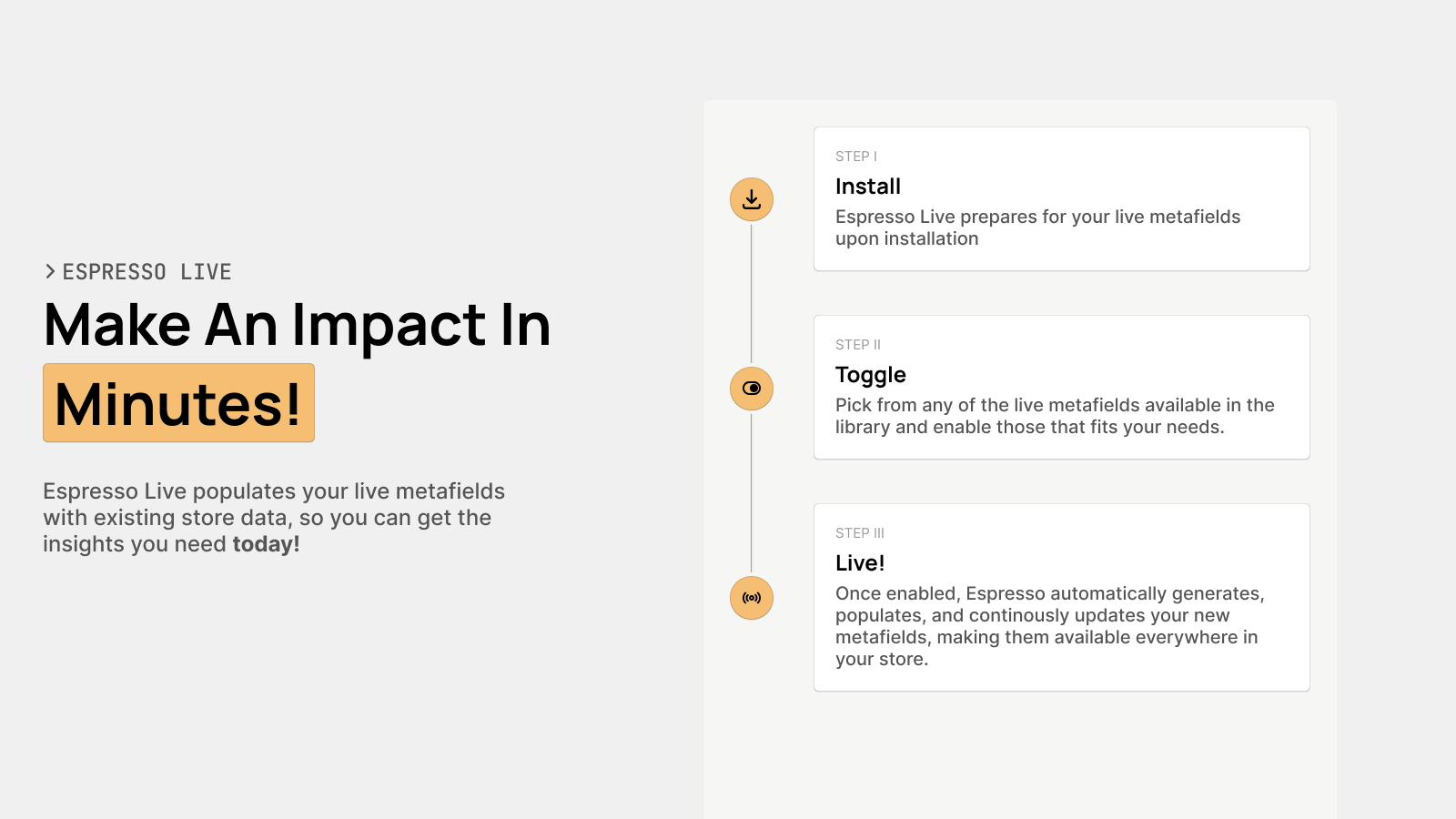Click the Espresso Live populates paragraph

tap(274, 518)
